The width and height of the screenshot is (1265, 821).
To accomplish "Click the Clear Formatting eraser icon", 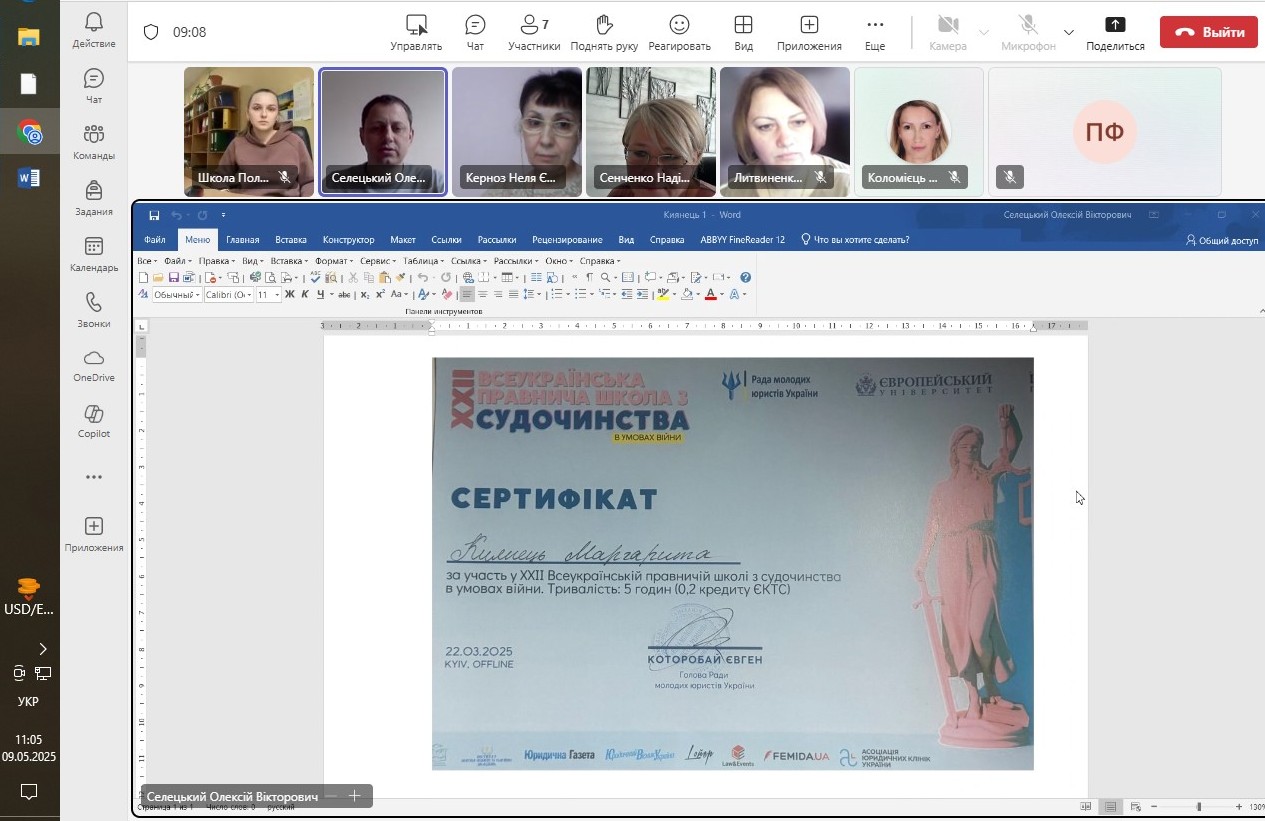I will [447, 294].
